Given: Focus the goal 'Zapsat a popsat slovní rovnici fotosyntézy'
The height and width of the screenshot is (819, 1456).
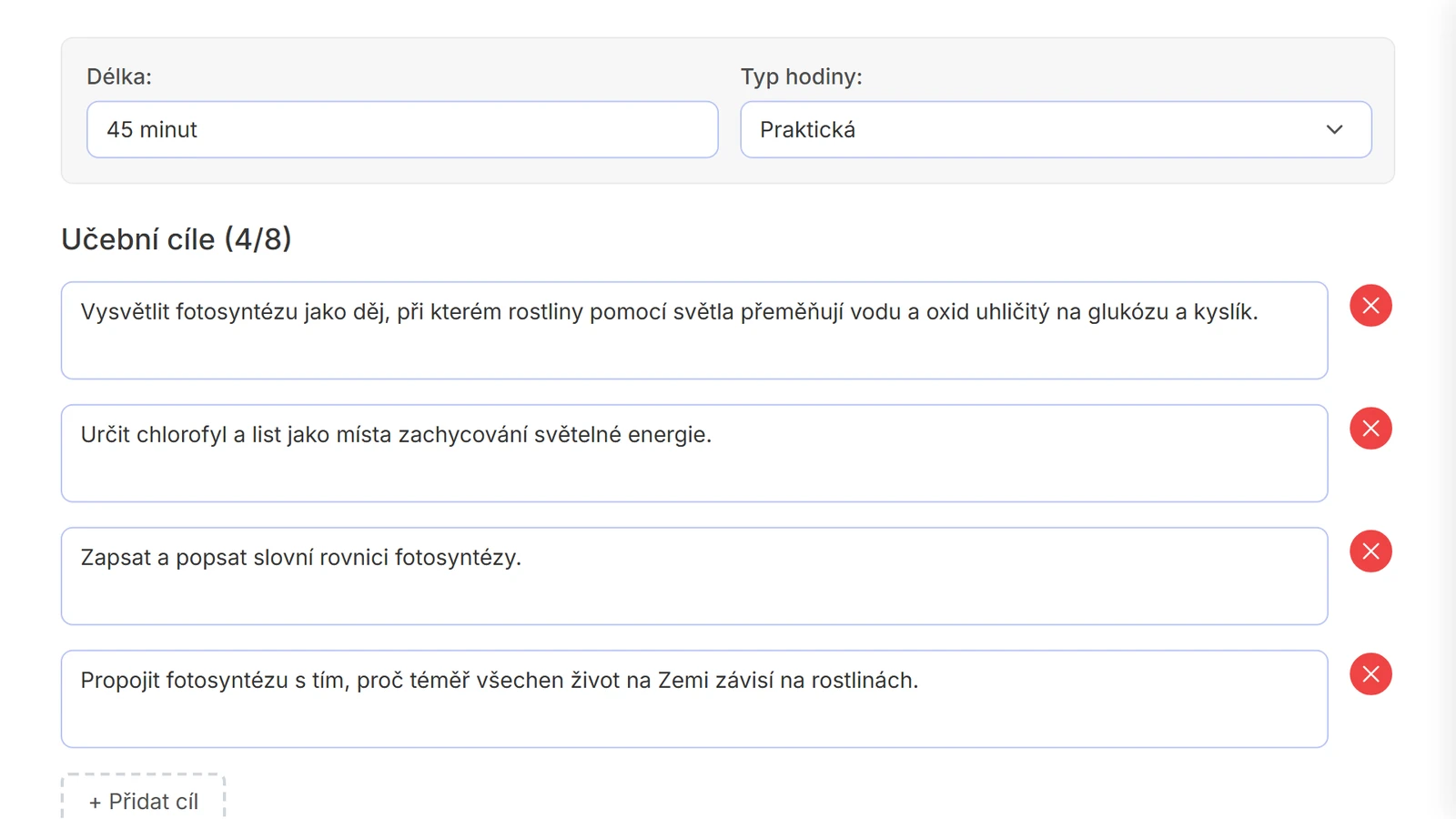Looking at the screenshot, I should pos(694,576).
